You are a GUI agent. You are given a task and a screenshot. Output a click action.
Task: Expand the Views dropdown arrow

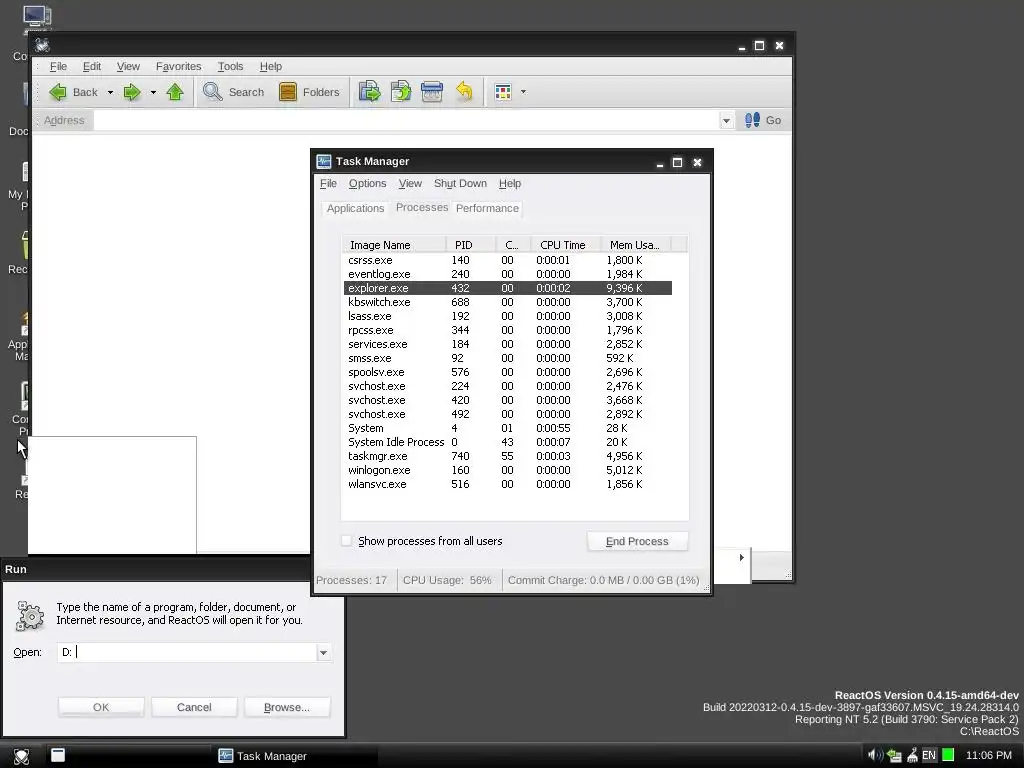pyautogui.click(x=523, y=92)
